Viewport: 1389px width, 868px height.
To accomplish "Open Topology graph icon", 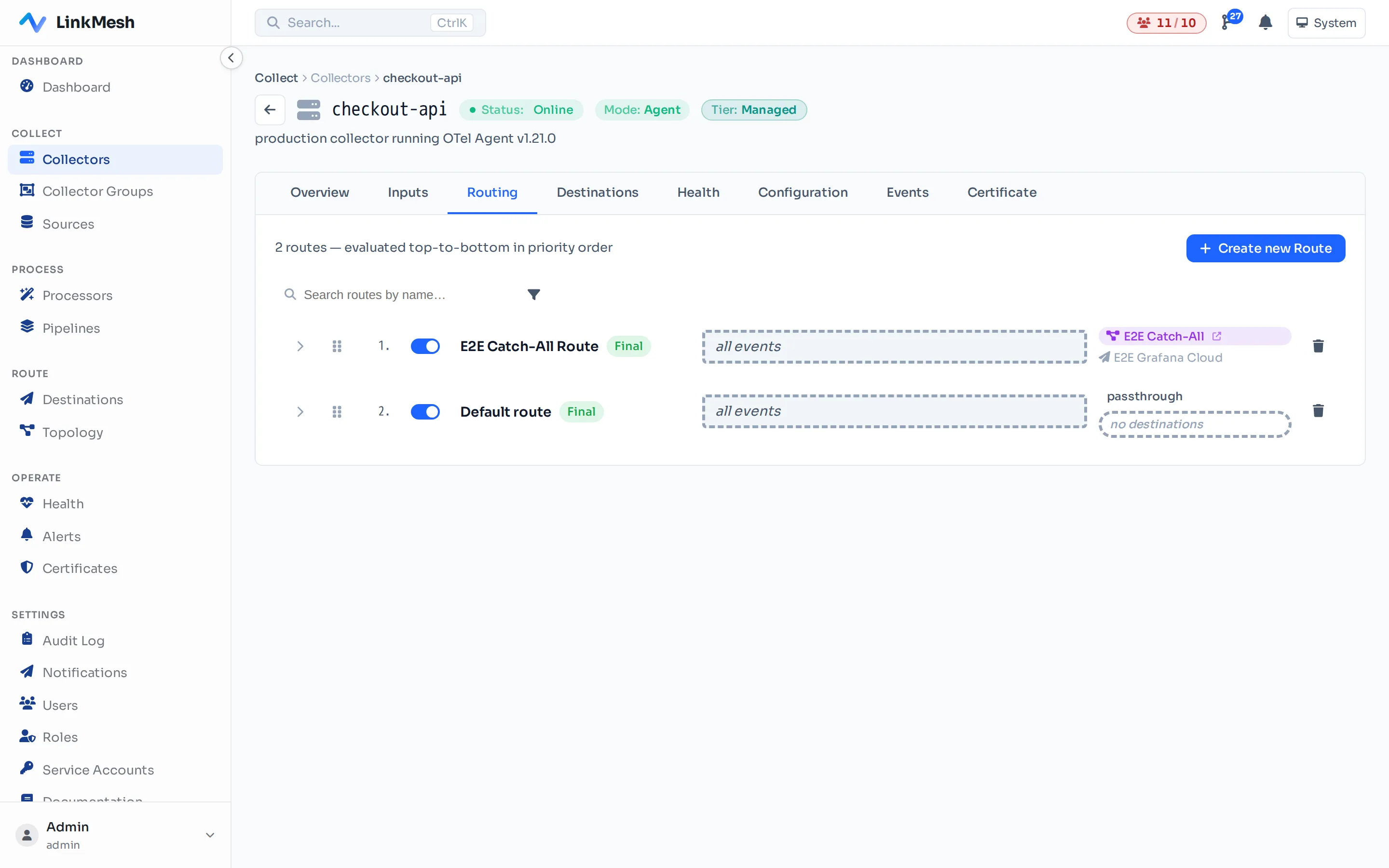I will tap(27, 431).
